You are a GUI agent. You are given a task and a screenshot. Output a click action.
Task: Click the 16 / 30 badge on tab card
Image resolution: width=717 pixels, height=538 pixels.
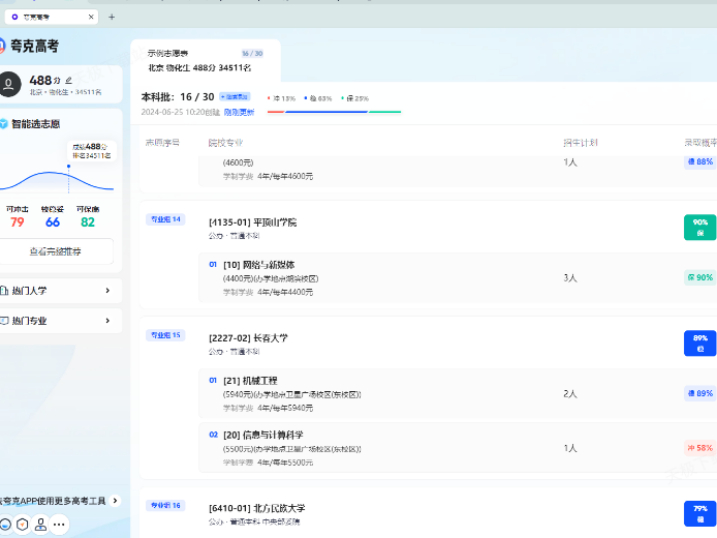[x=252, y=53]
